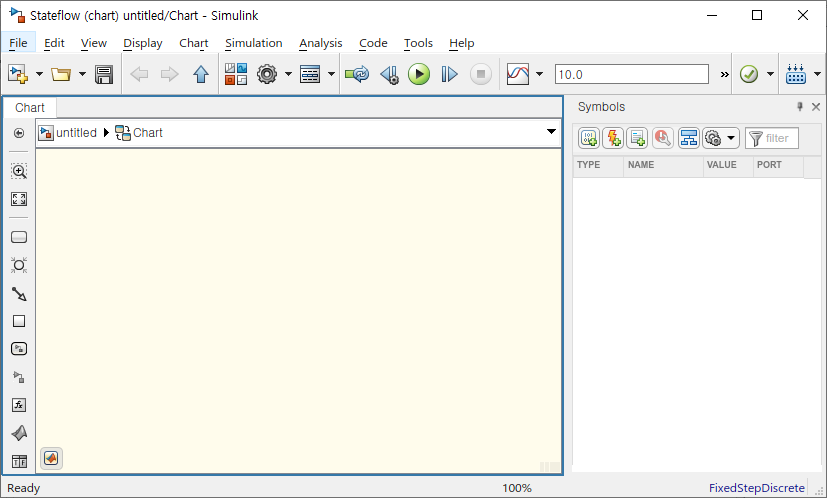The width and height of the screenshot is (827, 498).
Task: Select the State tool in palette
Action: (19, 237)
